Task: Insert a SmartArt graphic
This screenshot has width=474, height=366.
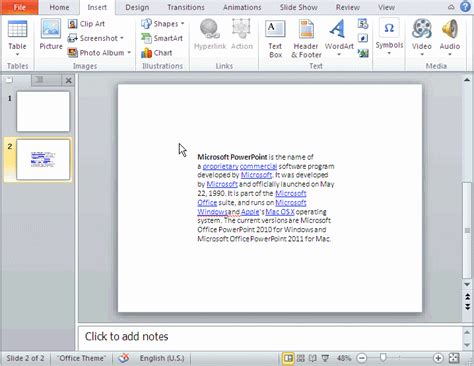Action: coord(162,38)
